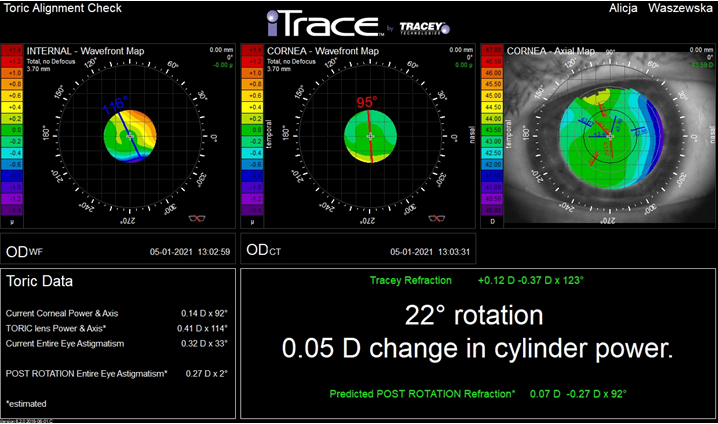Click the '*estimated' footnote
Viewport: 718px width, 424px height.
tap(26, 404)
